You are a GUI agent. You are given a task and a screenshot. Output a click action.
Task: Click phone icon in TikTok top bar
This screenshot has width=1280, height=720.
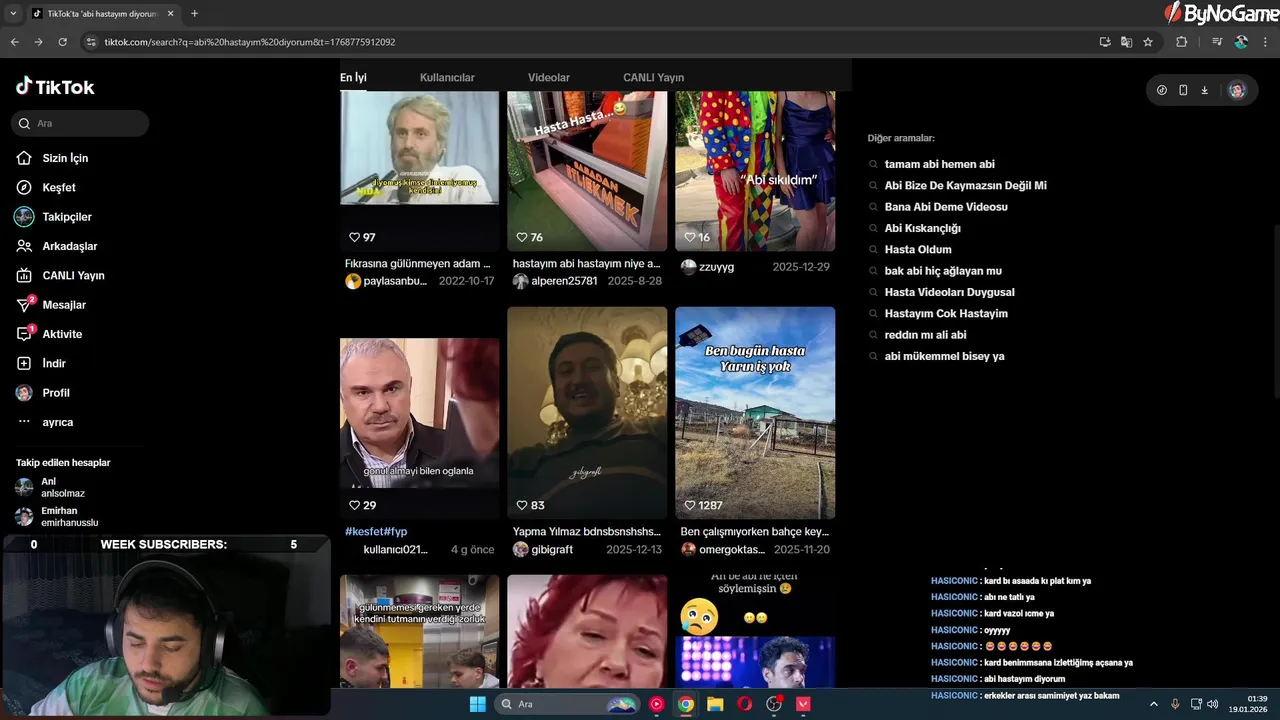pos(1183,90)
